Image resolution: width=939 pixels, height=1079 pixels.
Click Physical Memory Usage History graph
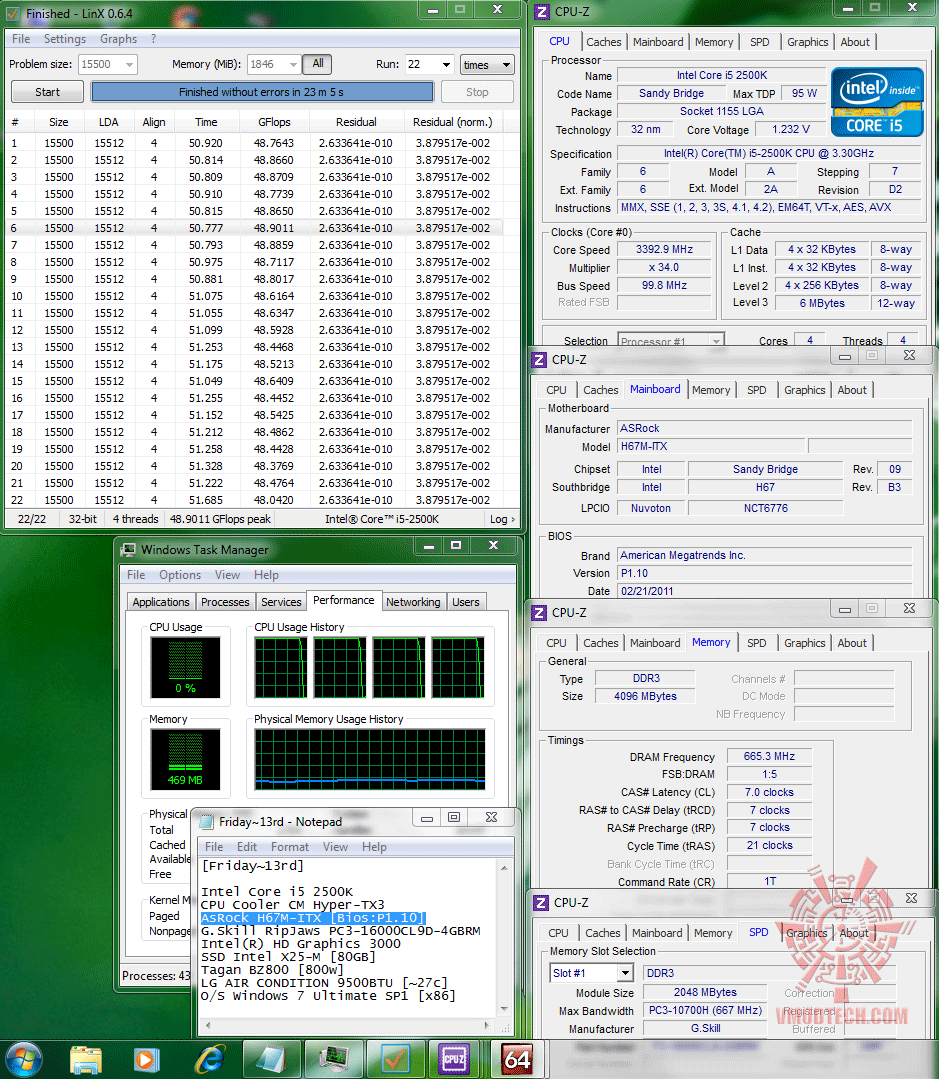370,759
